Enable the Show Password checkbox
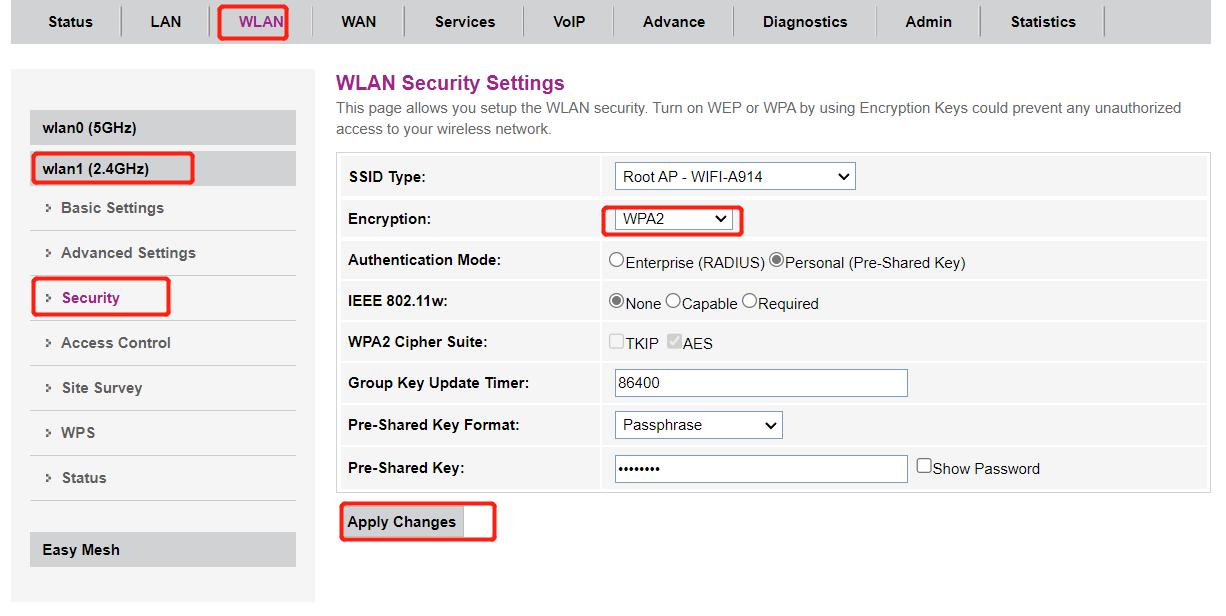Image resolution: width=1226 pixels, height=616 pixels. click(925, 466)
